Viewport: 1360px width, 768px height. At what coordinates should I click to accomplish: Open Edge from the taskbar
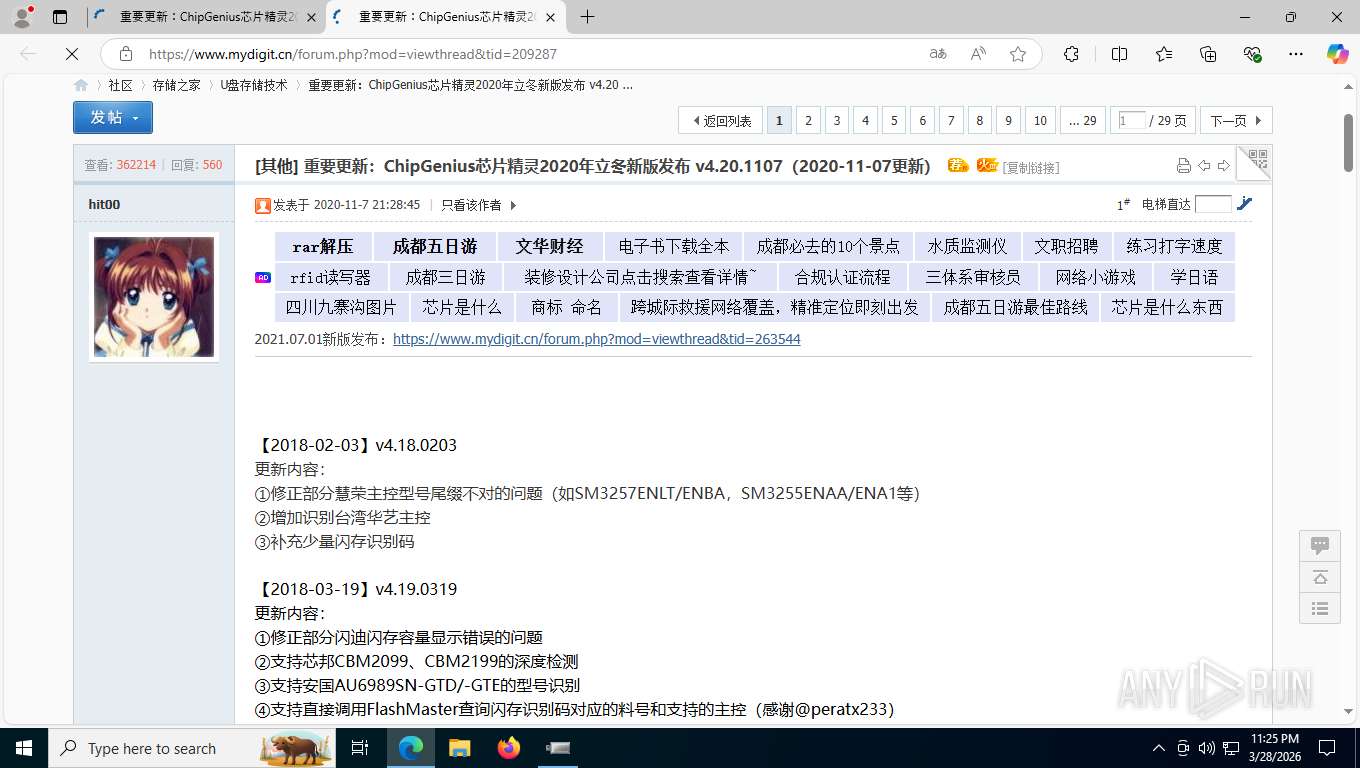411,748
